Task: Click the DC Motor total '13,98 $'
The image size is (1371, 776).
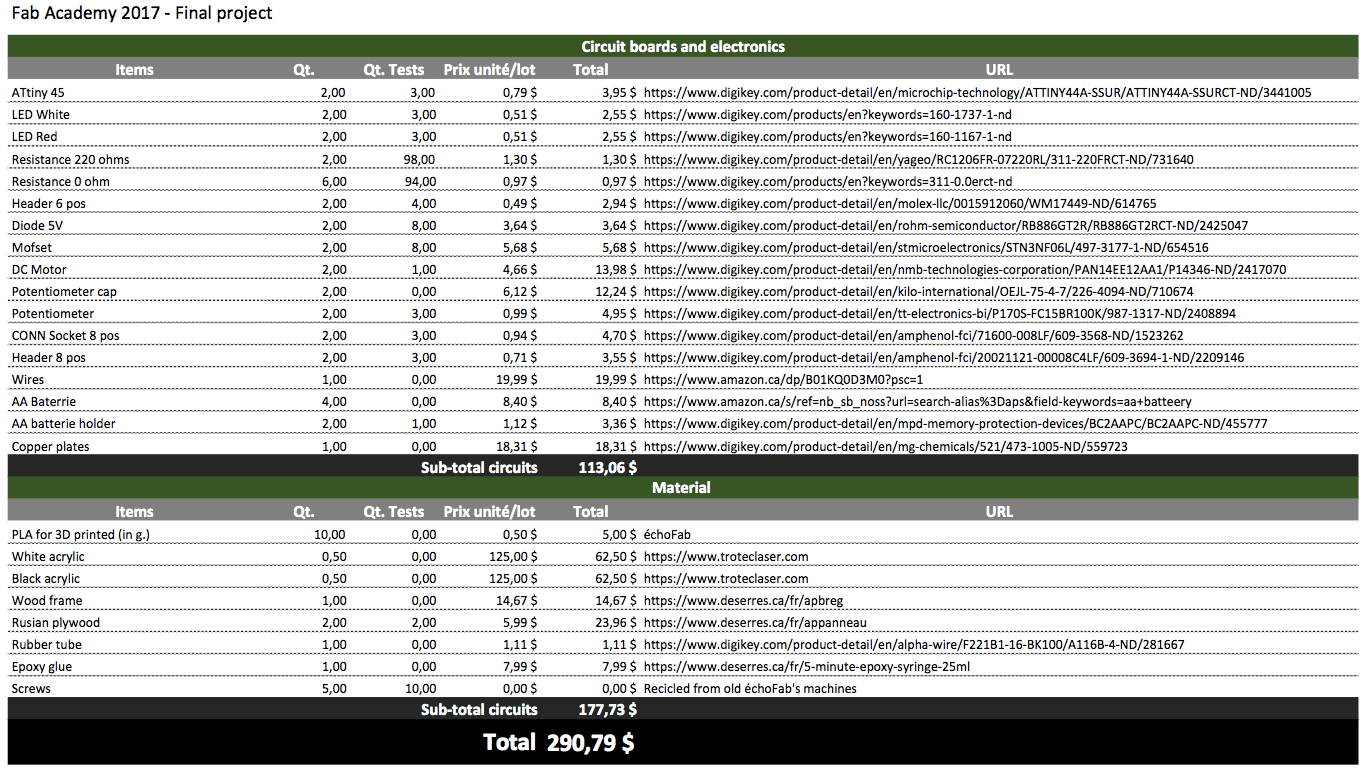Action: coord(616,270)
